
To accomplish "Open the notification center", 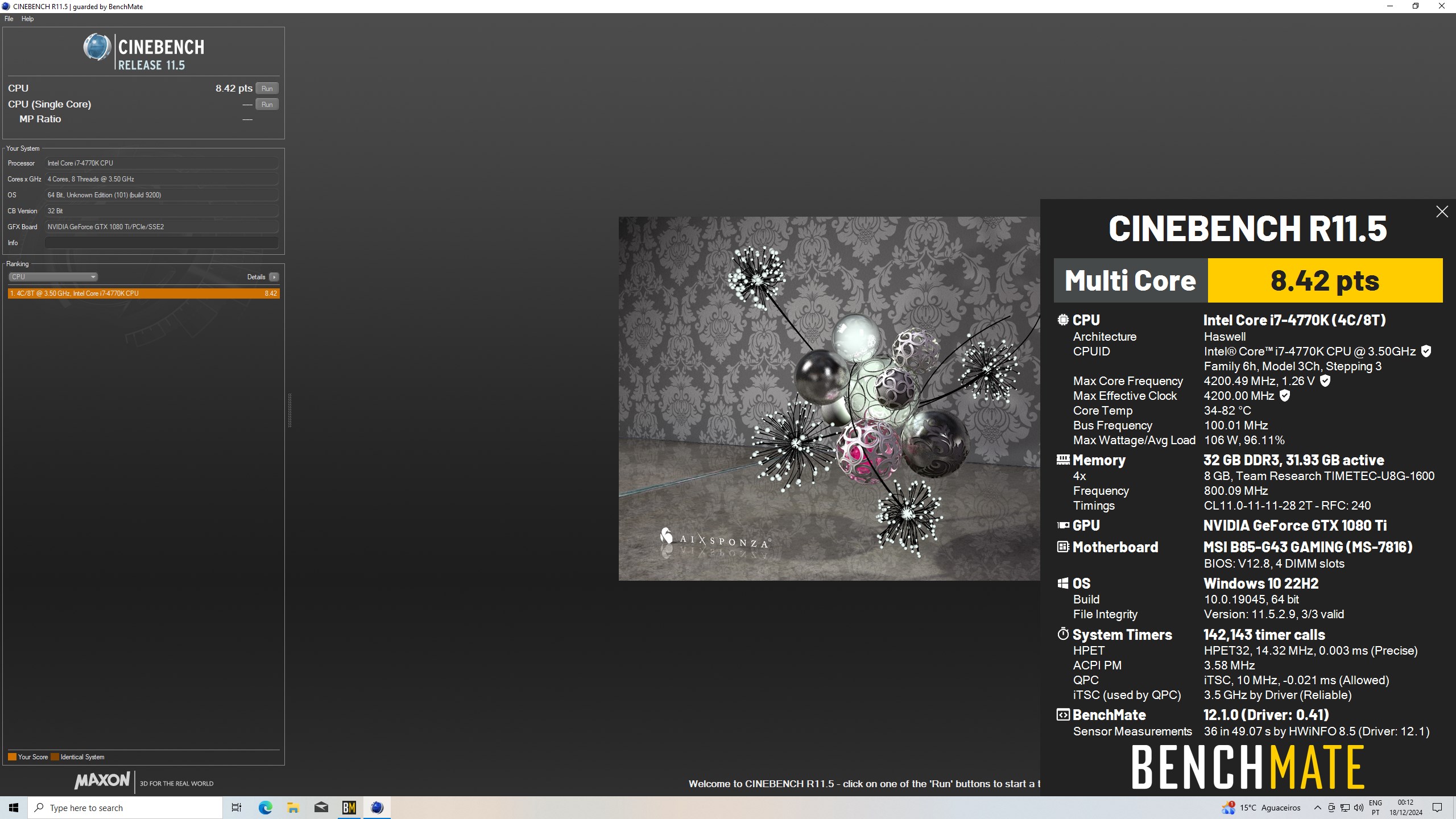I will (1437, 808).
